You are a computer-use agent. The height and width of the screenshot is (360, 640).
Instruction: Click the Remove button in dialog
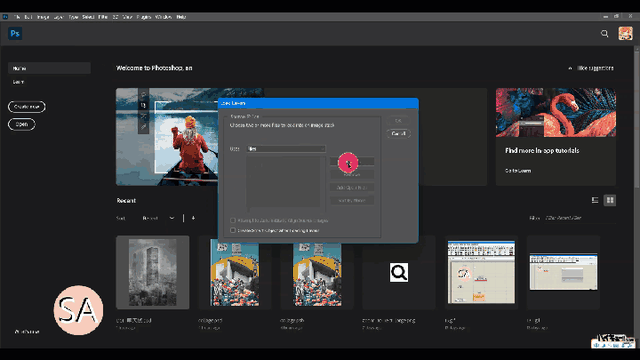(x=352, y=175)
